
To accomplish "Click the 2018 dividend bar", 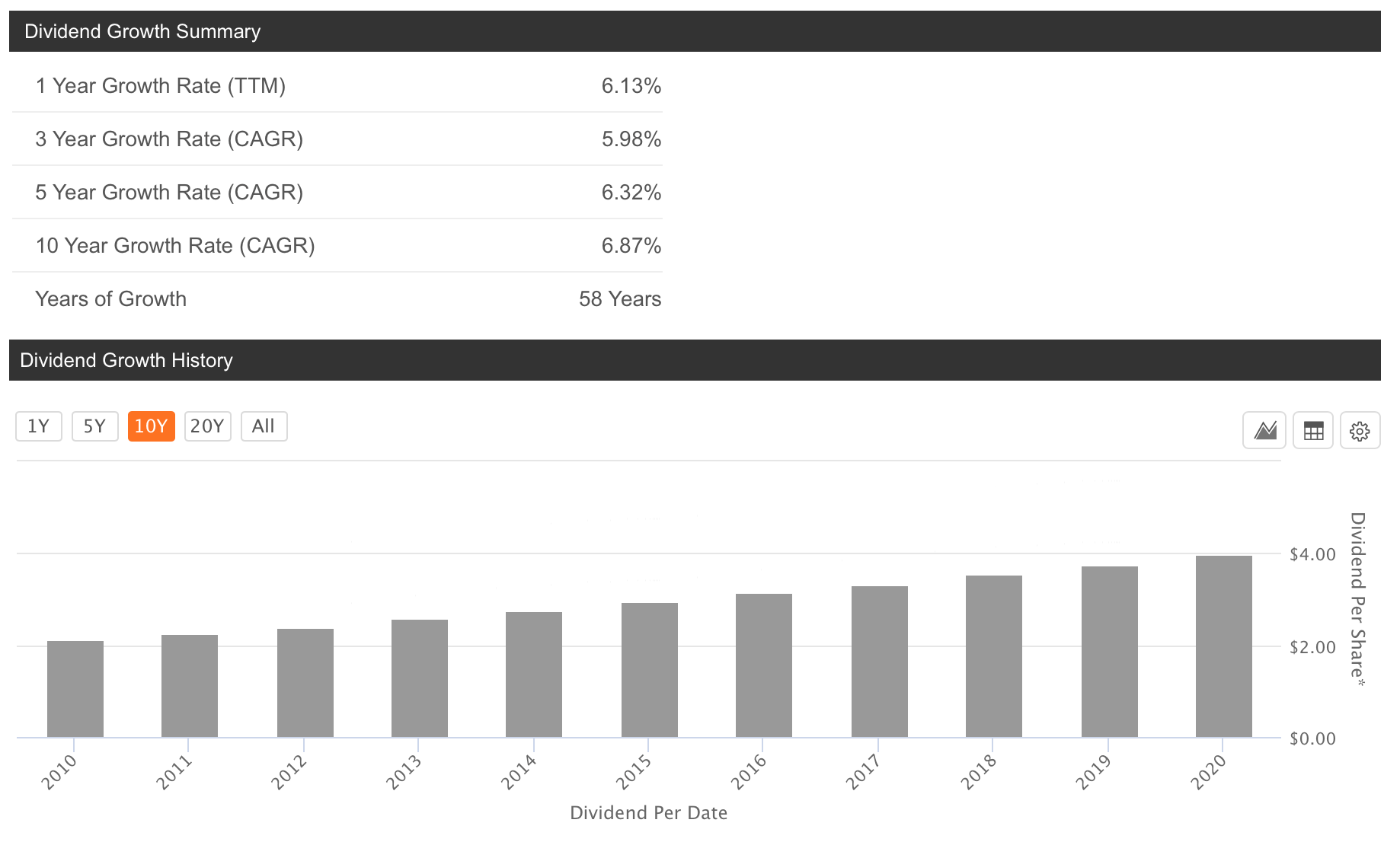I will [x=993, y=656].
